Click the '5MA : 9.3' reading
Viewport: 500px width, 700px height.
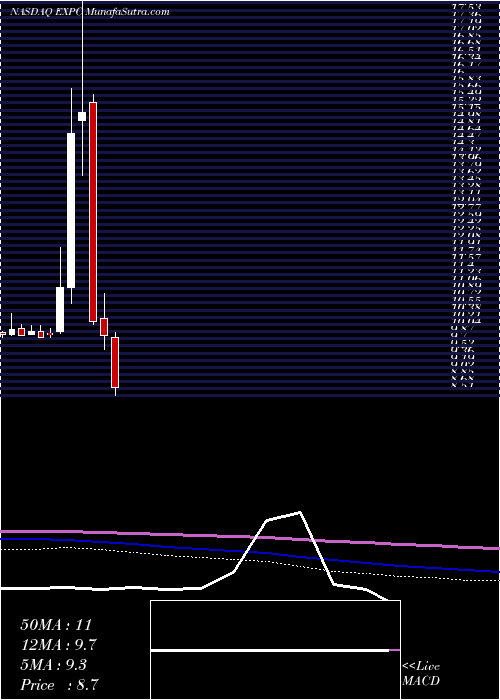[x=54, y=665]
